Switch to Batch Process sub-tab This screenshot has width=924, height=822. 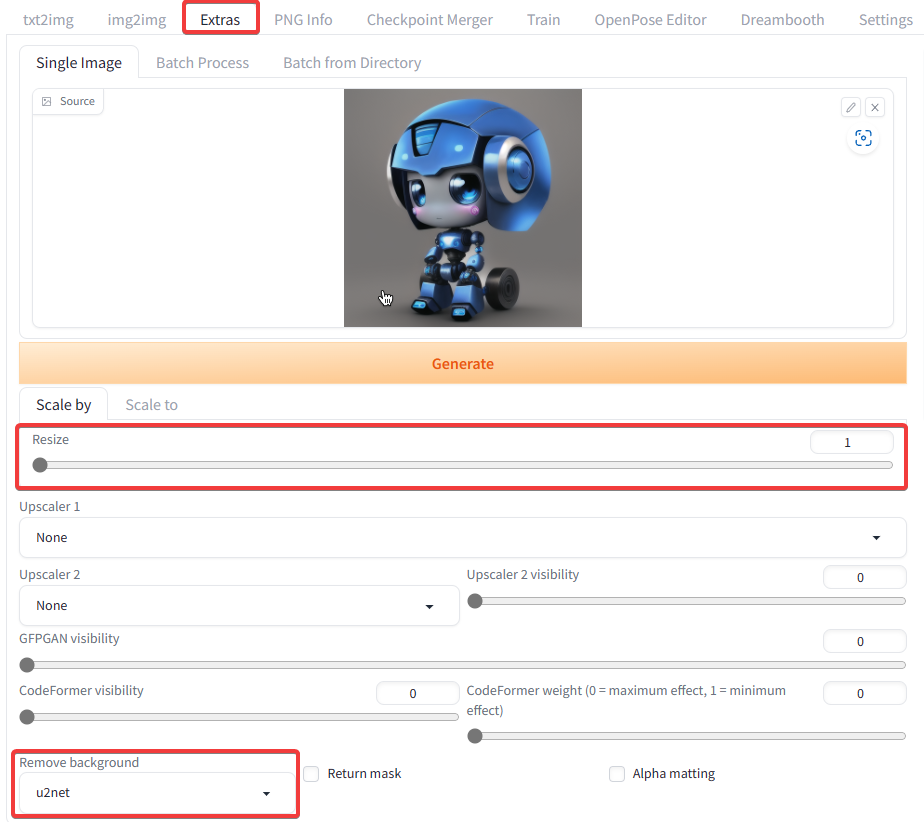coord(202,62)
